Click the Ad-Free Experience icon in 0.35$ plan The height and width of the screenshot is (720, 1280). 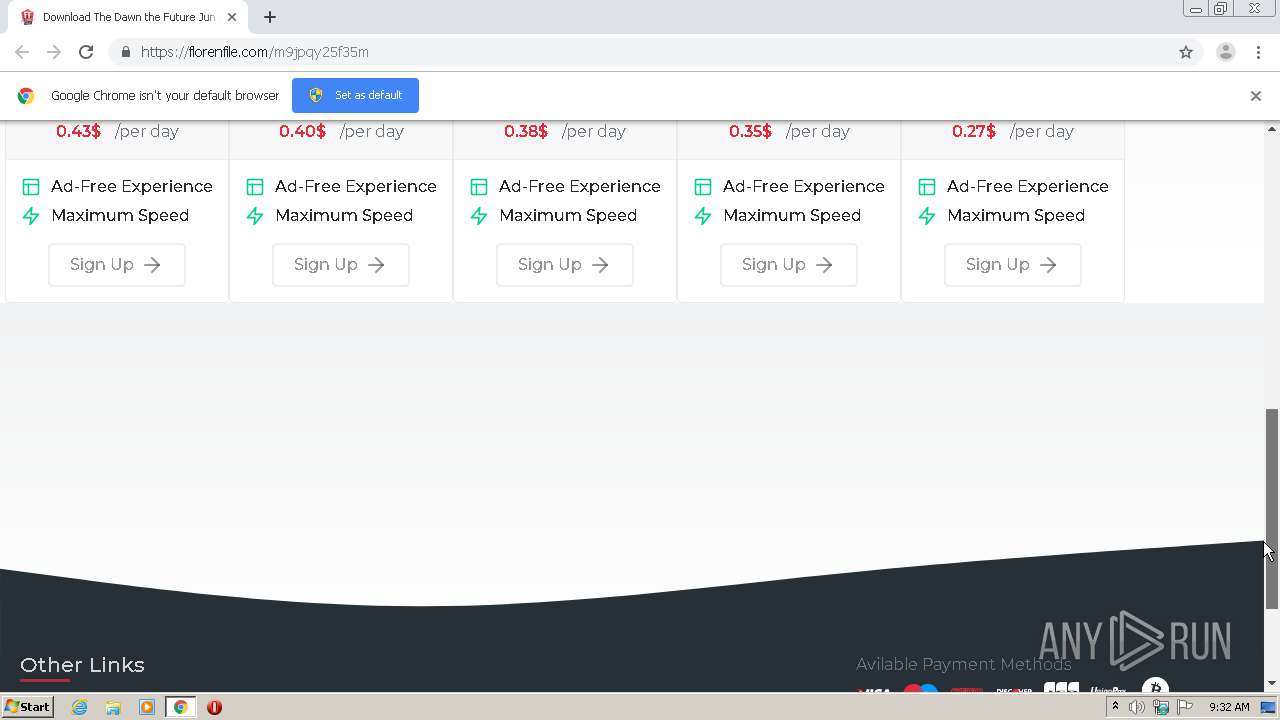[703, 187]
